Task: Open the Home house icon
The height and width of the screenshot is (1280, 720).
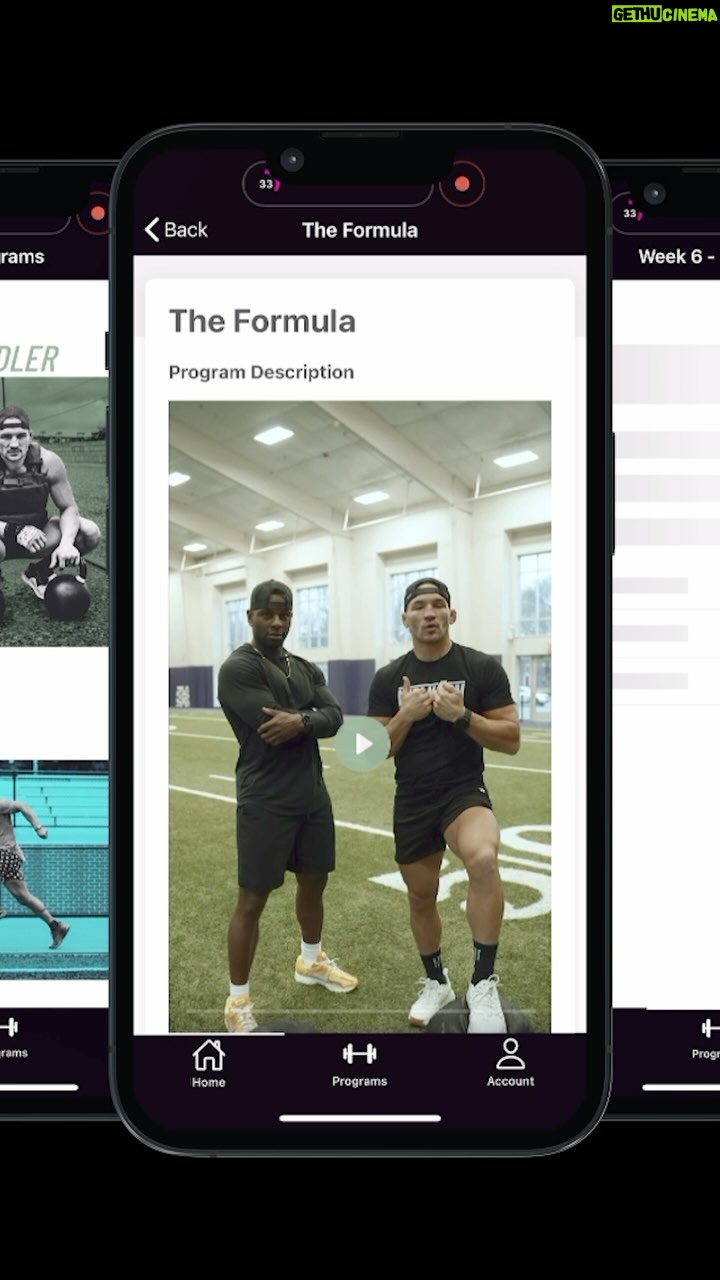Action: [209, 1055]
